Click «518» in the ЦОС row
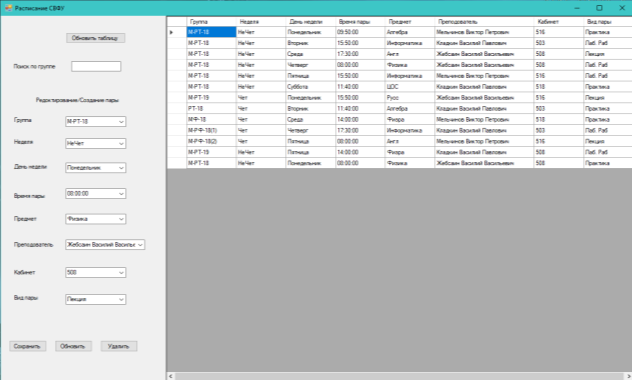The height and width of the screenshot is (380, 632). click(559, 87)
